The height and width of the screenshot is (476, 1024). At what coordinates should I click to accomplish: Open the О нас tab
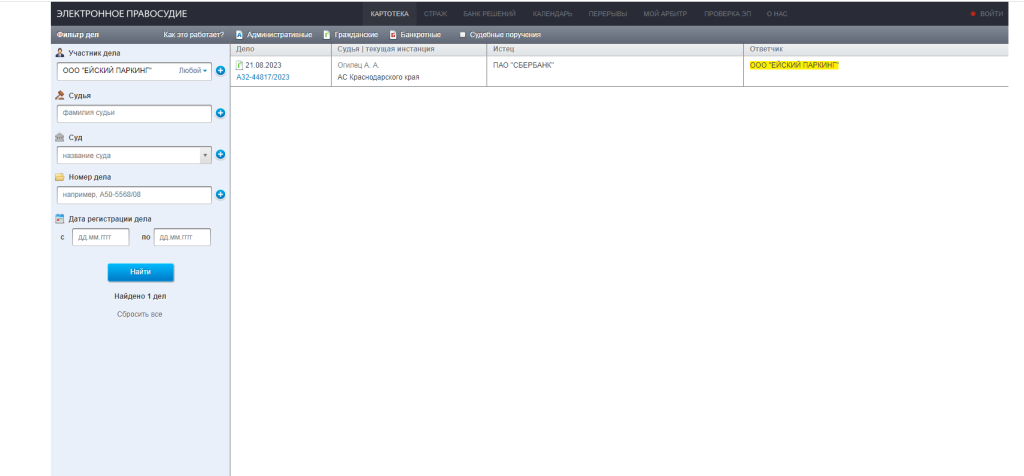(776, 14)
